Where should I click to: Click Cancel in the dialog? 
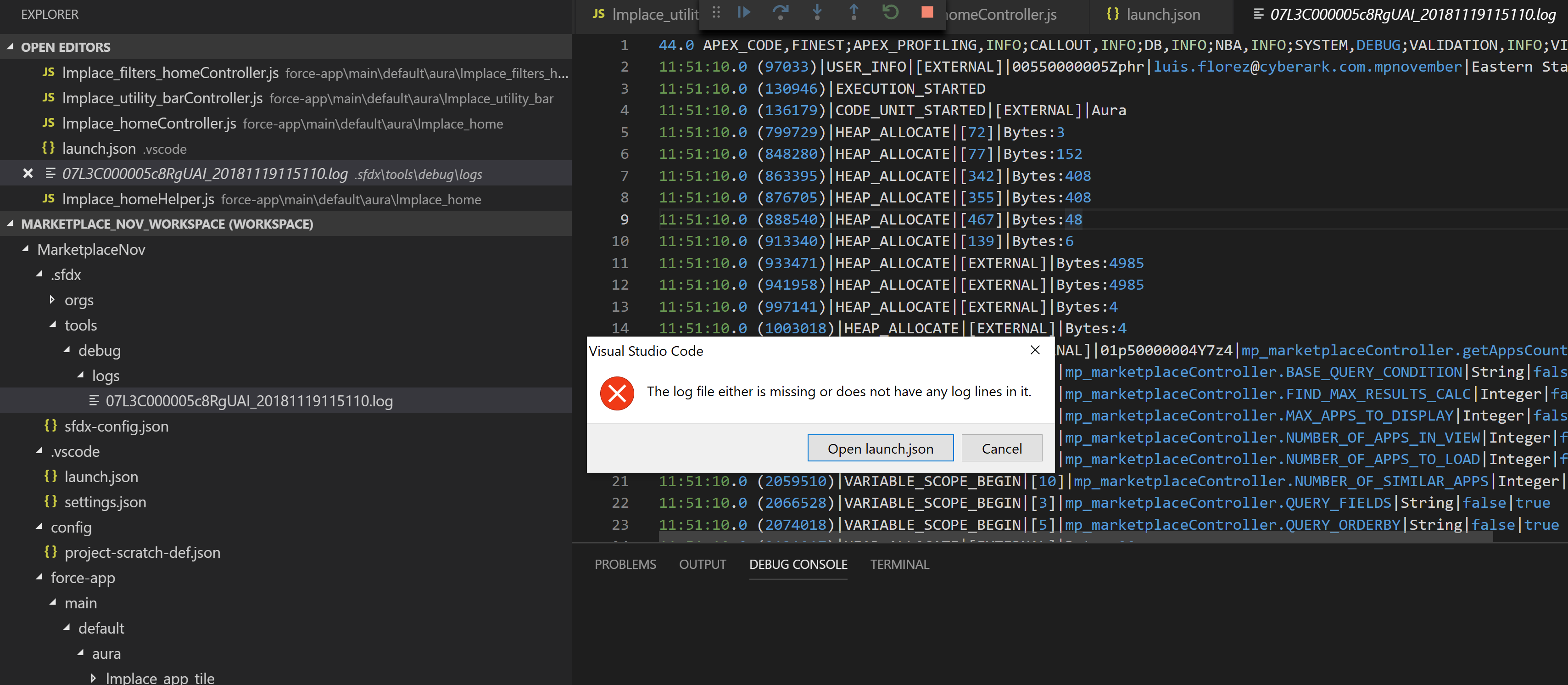coord(1001,448)
